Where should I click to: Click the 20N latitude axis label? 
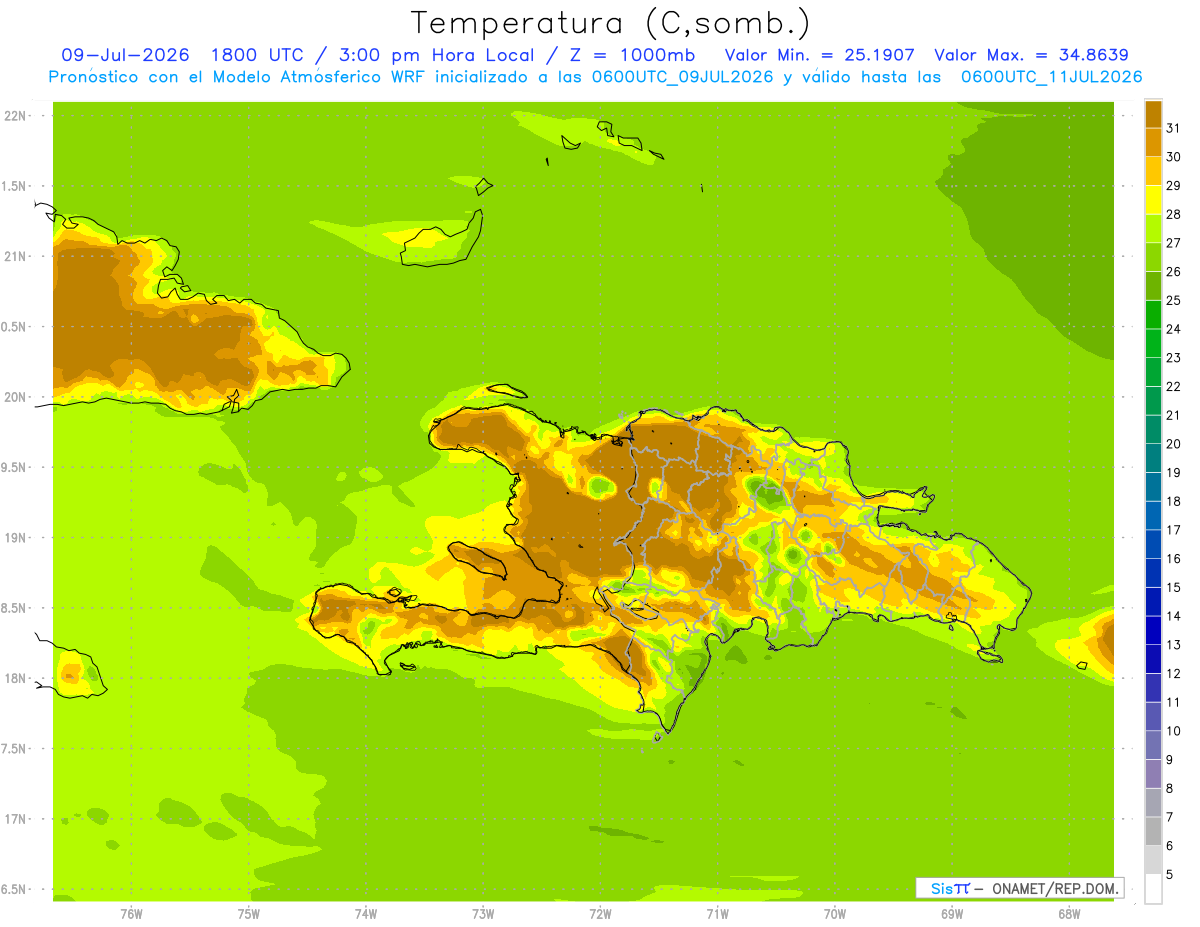point(15,397)
